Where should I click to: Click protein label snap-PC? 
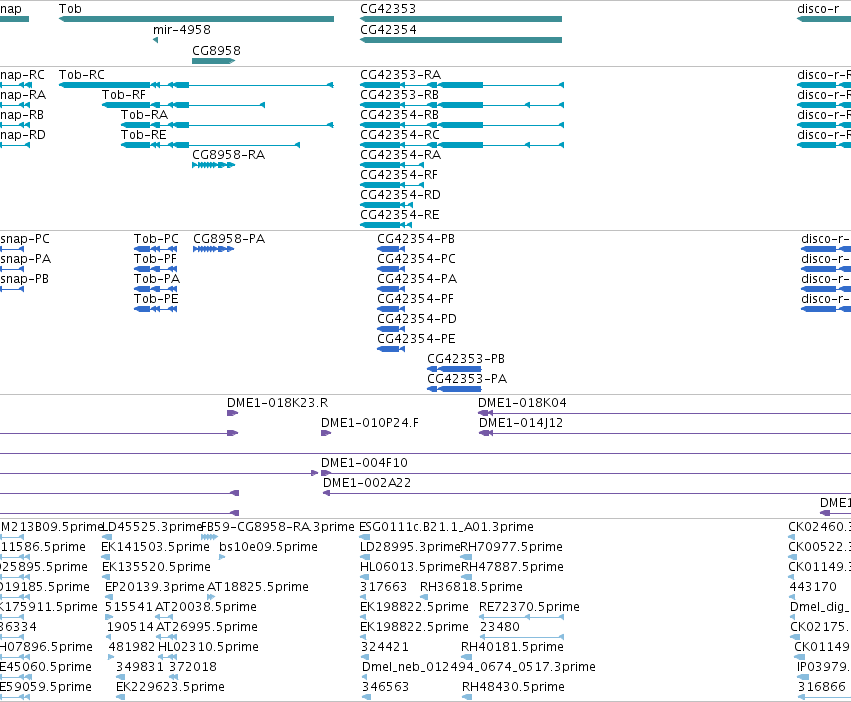[24, 239]
